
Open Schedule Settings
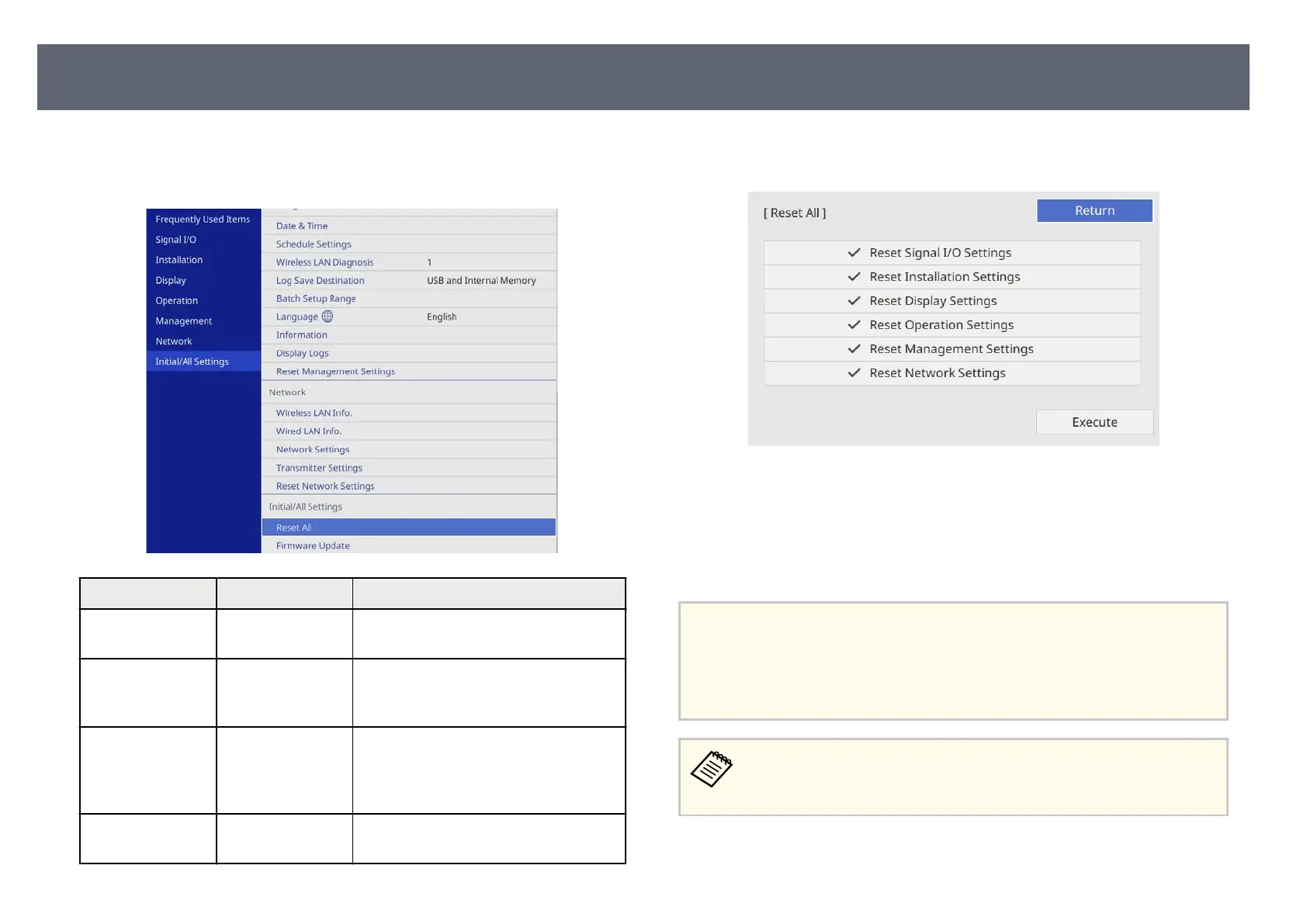[409, 244]
